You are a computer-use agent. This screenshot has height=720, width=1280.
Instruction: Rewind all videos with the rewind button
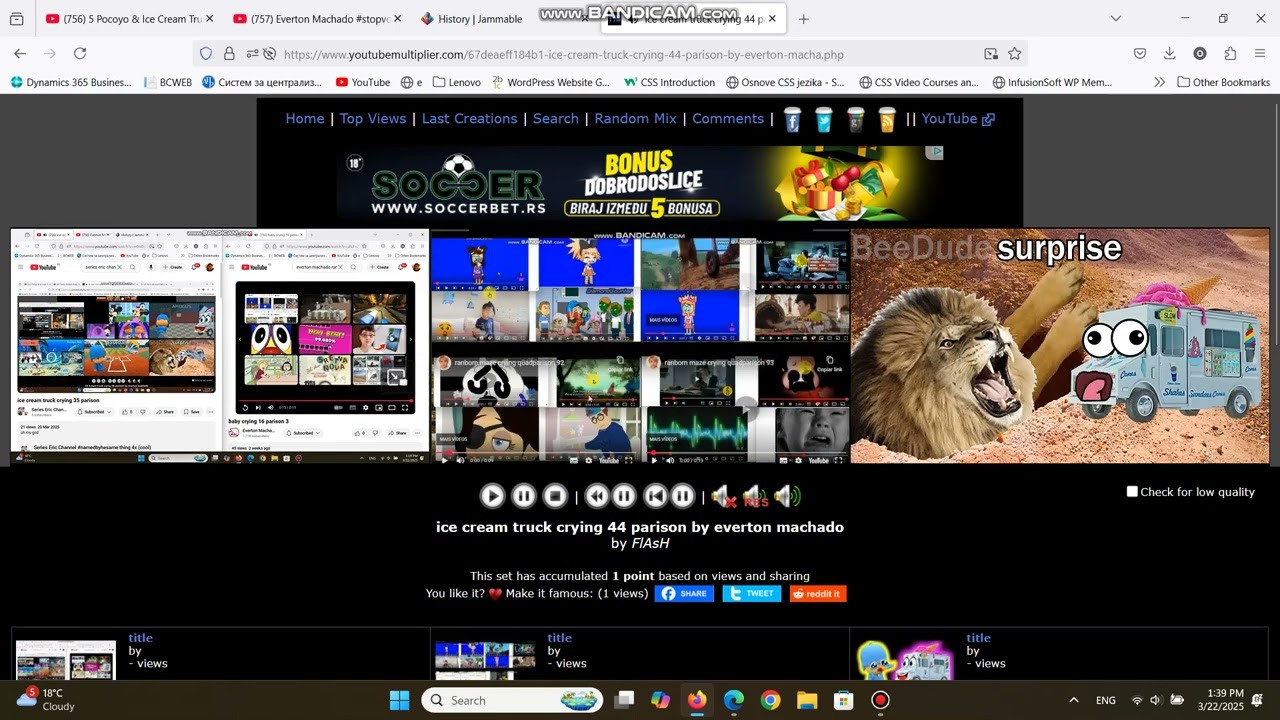click(x=597, y=495)
